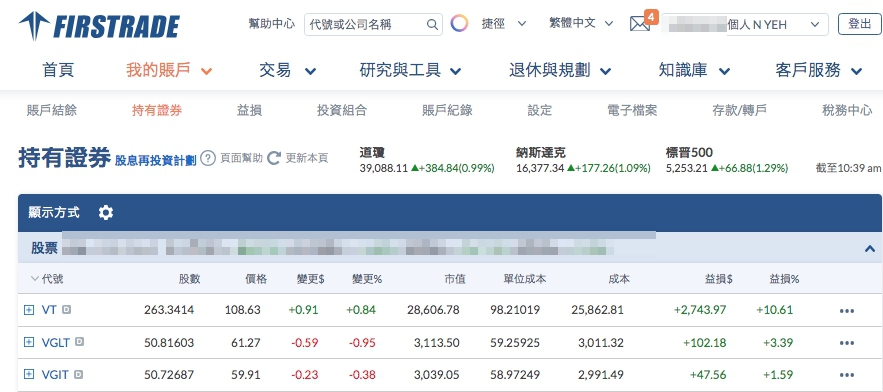
Task: Expand the VT row plus box
Action: click(x=29, y=310)
